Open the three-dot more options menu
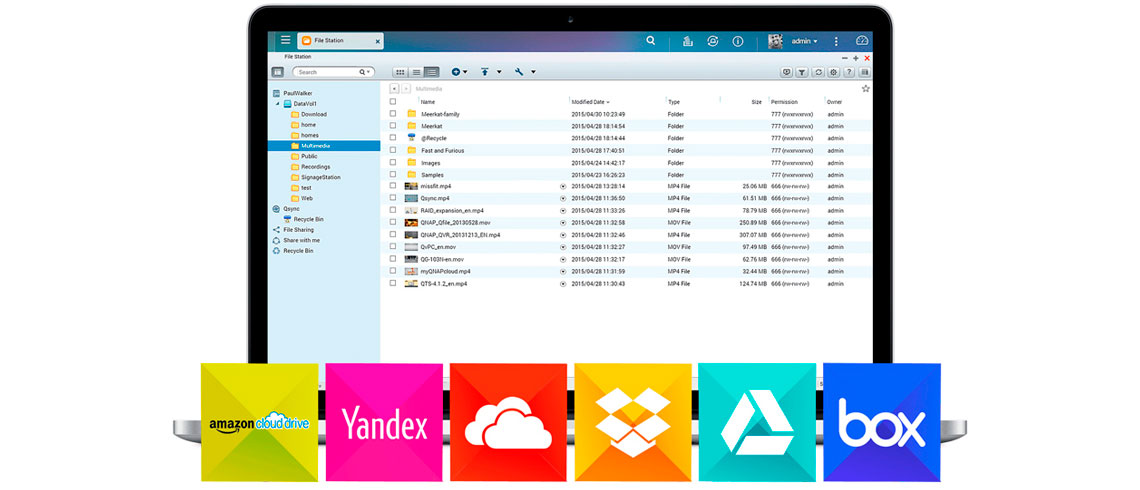 click(x=836, y=41)
